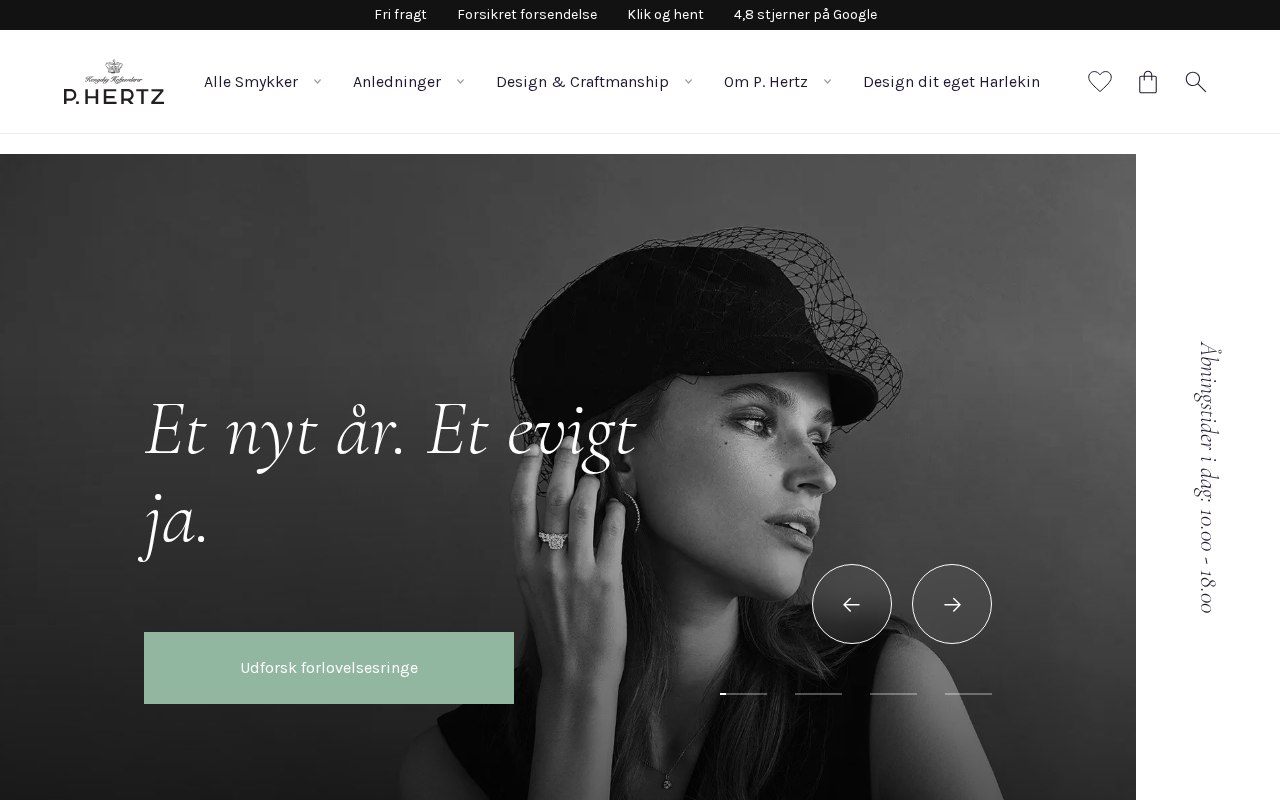Open the Alle Smykker menu
This screenshot has width=1280, height=800.
click(x=251, y=82)
